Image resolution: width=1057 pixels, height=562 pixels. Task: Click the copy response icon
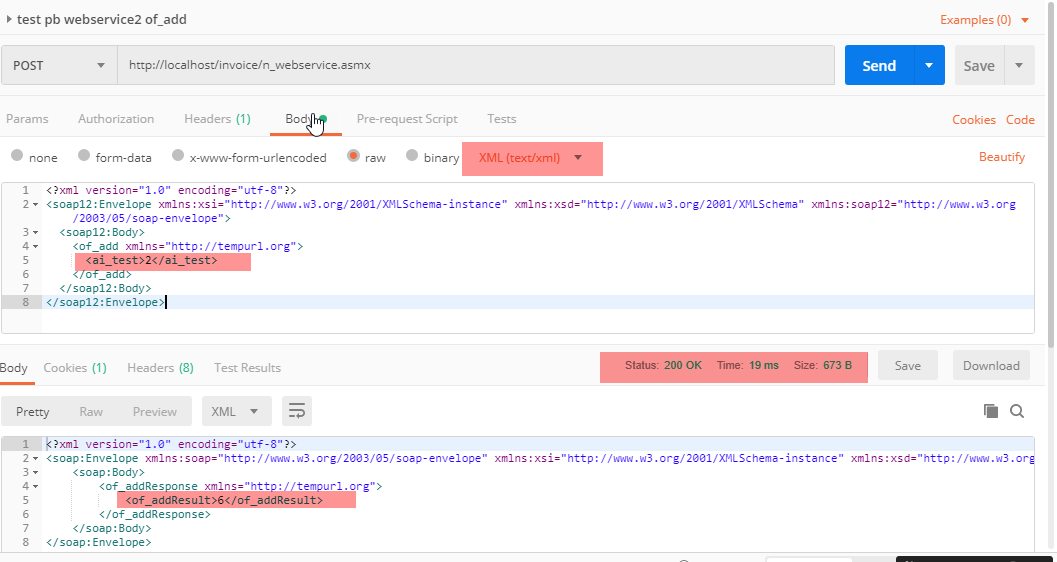pos(991,411)
